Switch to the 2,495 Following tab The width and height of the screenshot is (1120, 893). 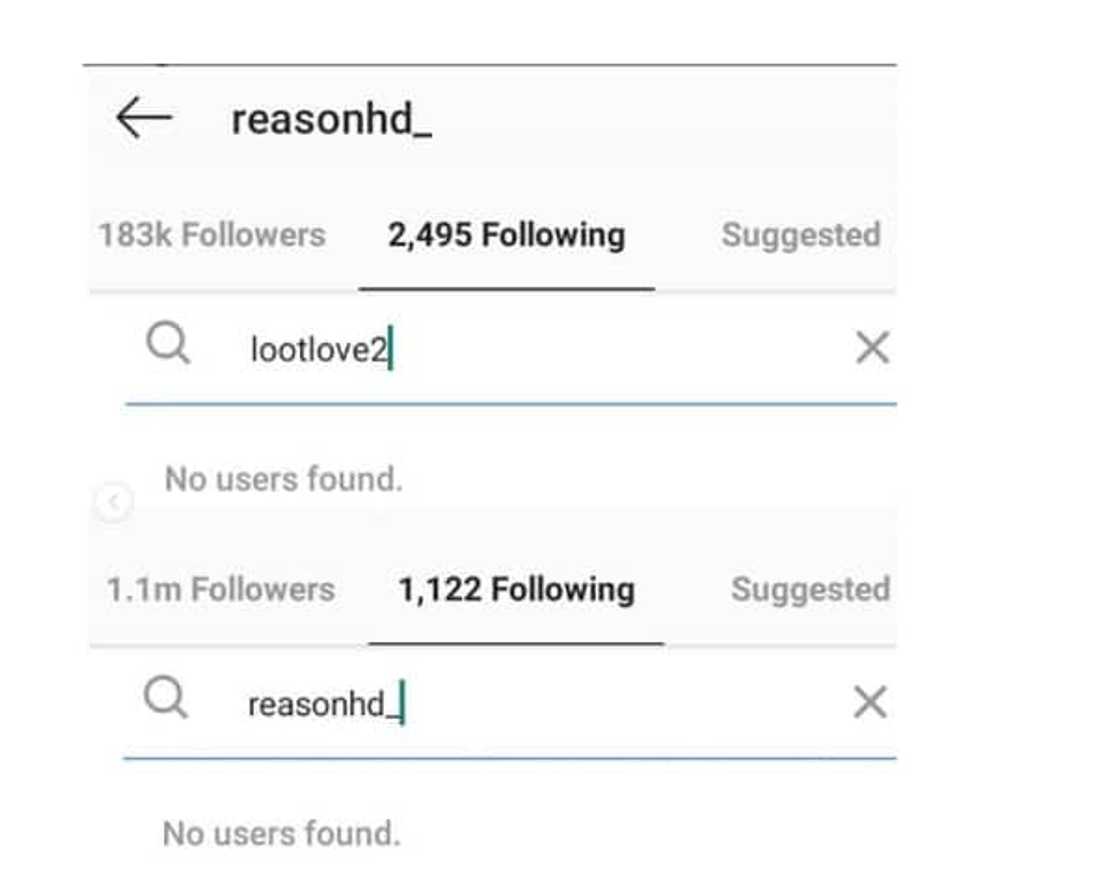[x=506, y=233]
